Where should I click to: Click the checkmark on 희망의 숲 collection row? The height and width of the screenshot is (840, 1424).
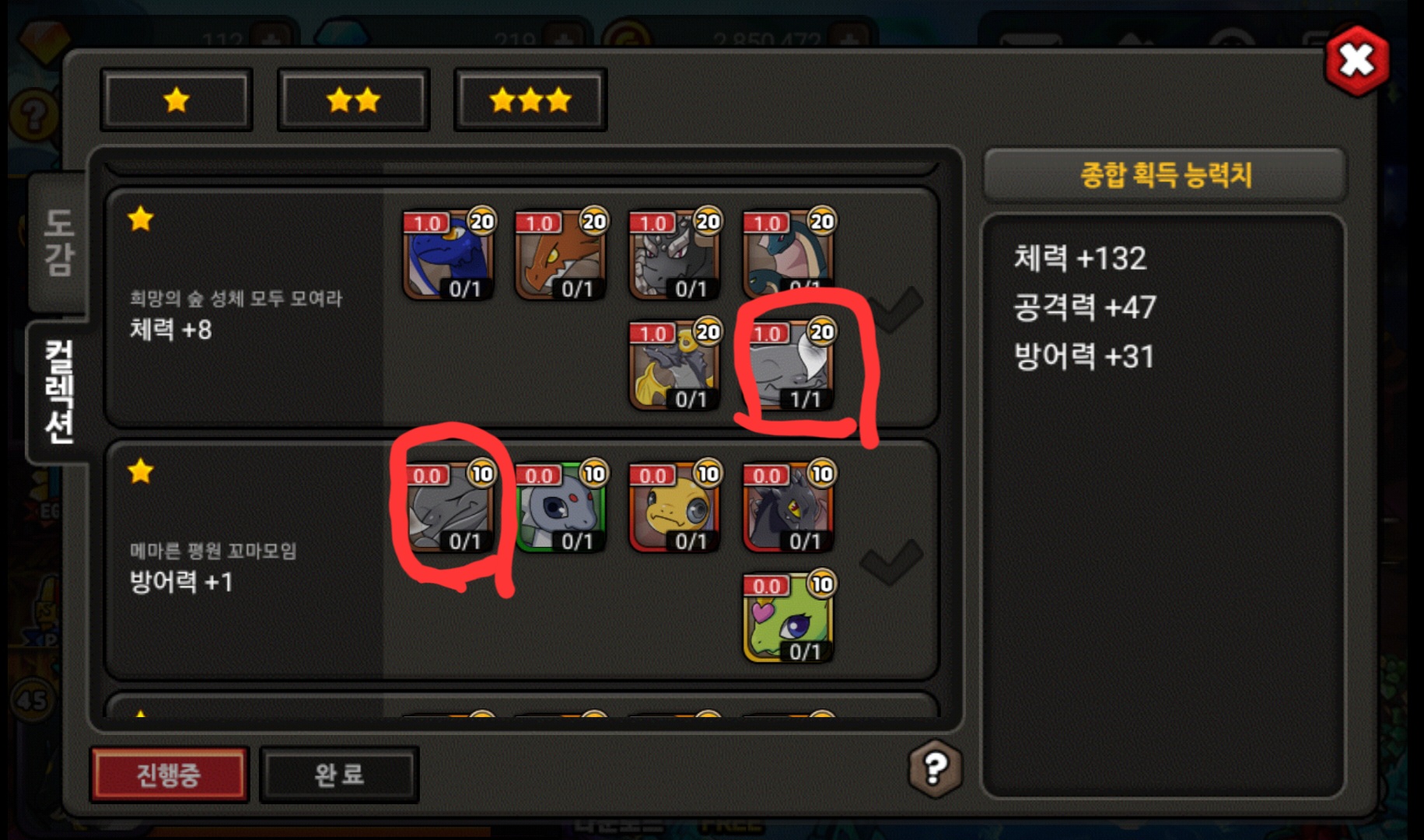click(894, 309)
